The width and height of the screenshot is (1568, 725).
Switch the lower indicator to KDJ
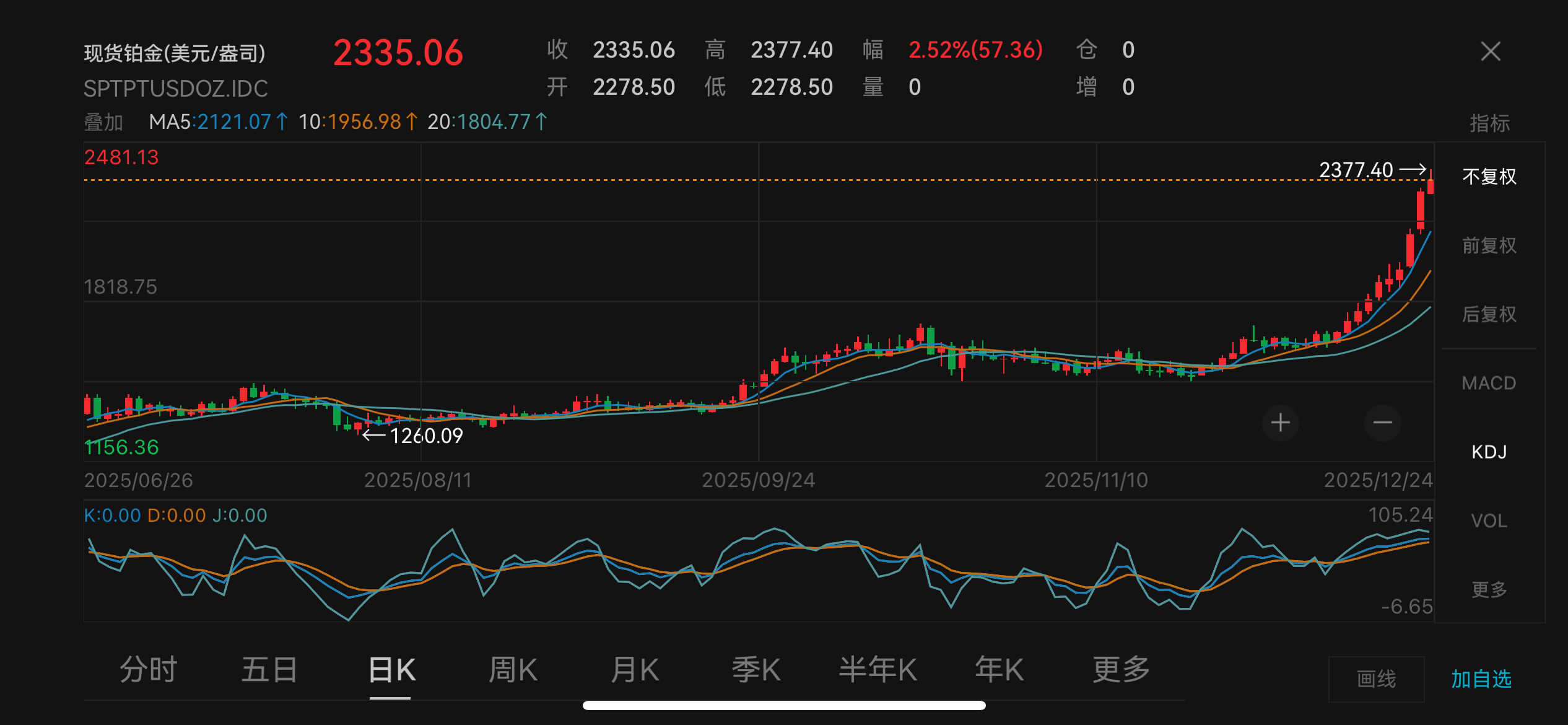(1489, 452)
